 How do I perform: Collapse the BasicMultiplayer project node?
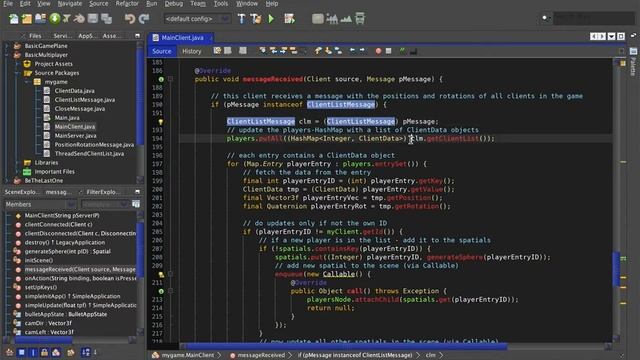pyautogui.click(x=7, y=55)
